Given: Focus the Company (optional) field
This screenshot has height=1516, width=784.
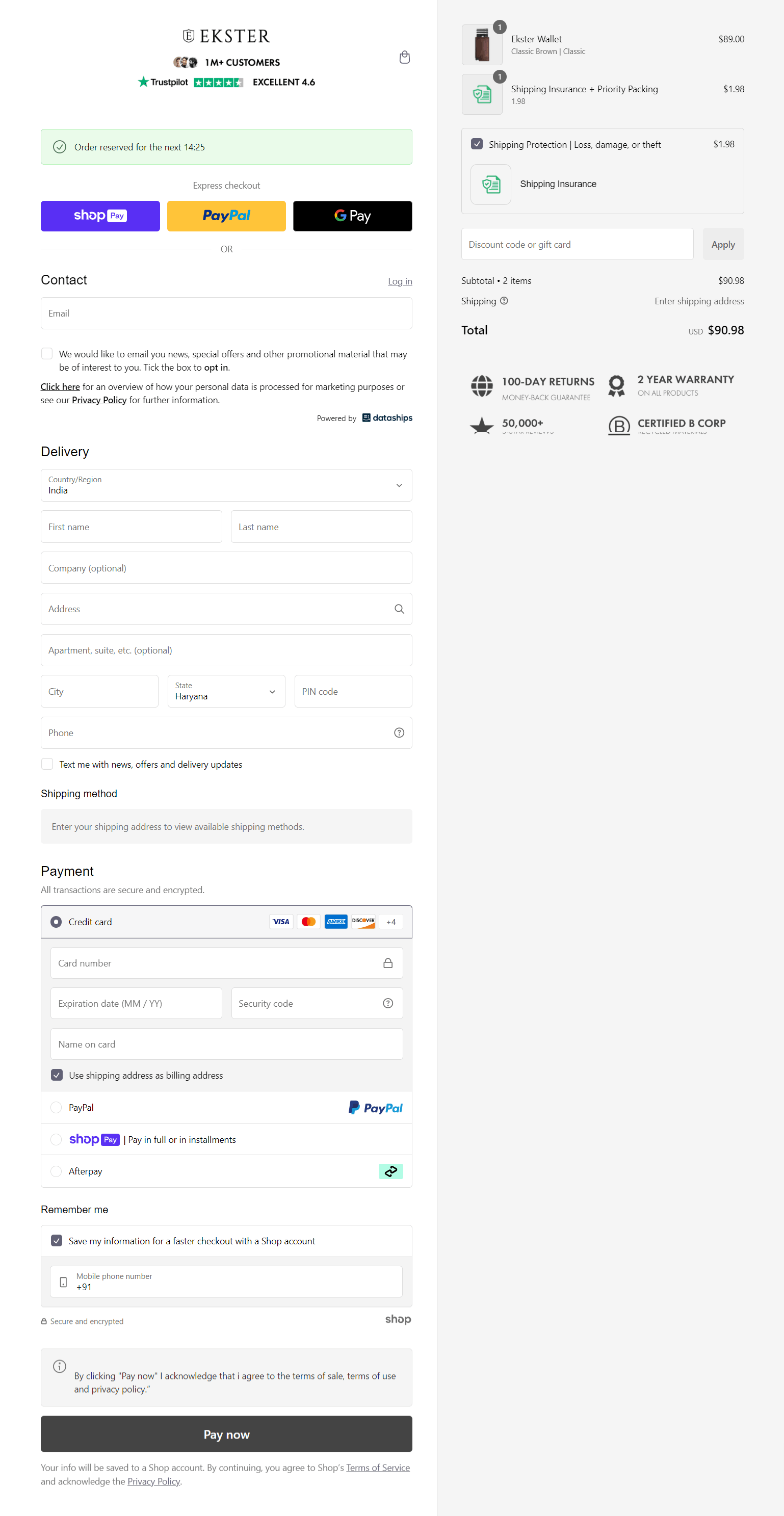Looking at the screenshot, I should point(226,568).
